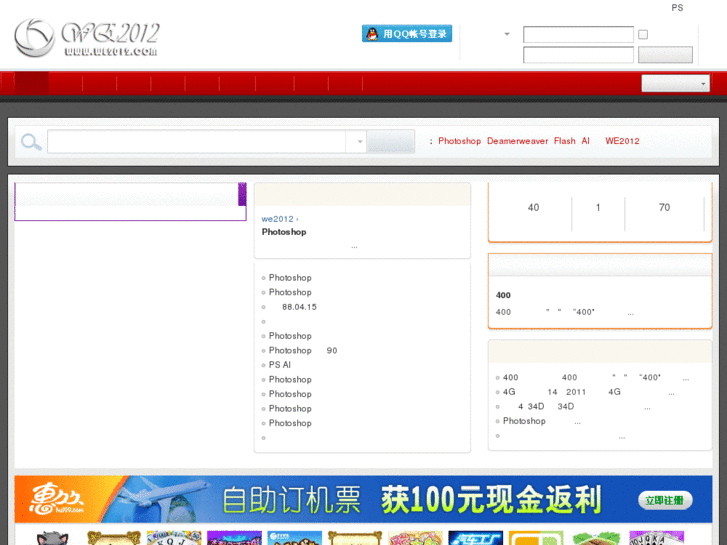Tick the checkbox beside the username field
Screen dimensions: 727x545
643,34
